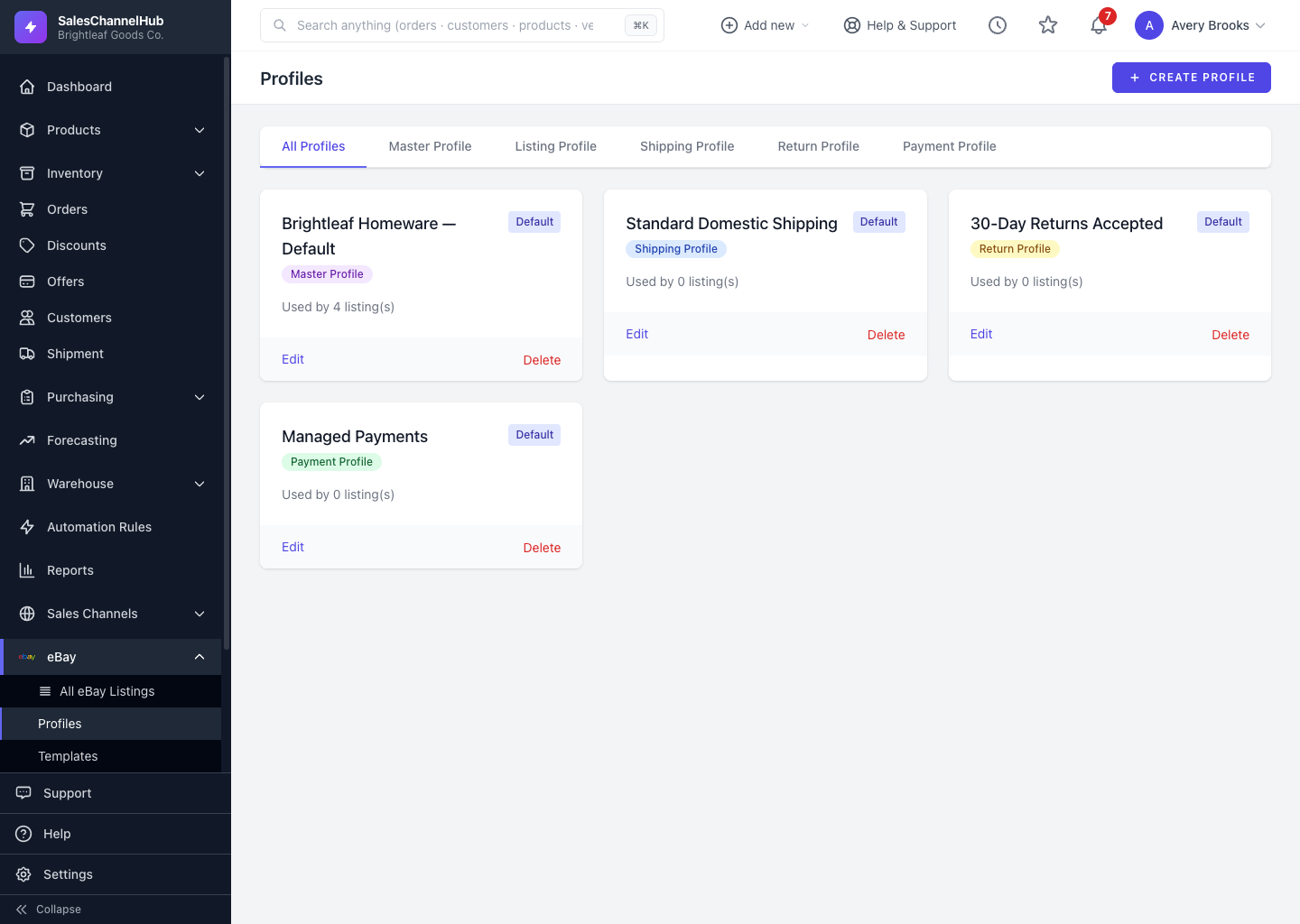The width and height of the screenshot is (1300, 924).
Task: Click the eBay logo icon
Action: coord(27,657)
